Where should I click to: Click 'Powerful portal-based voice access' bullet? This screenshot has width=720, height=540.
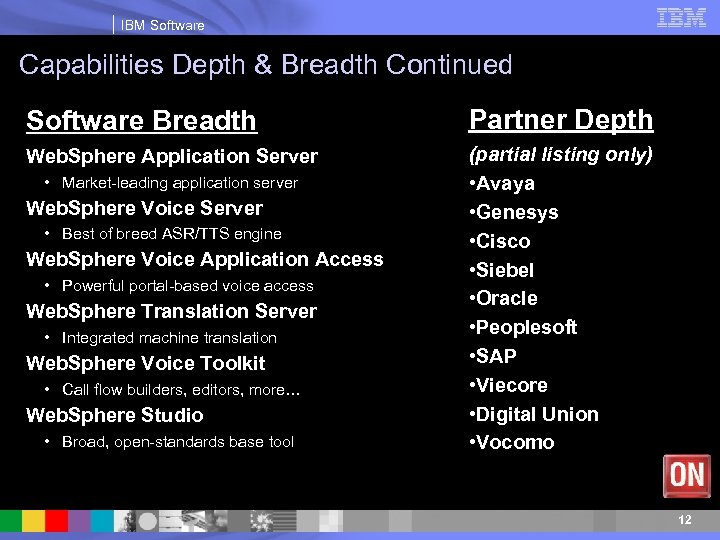[x=188, y=286]
